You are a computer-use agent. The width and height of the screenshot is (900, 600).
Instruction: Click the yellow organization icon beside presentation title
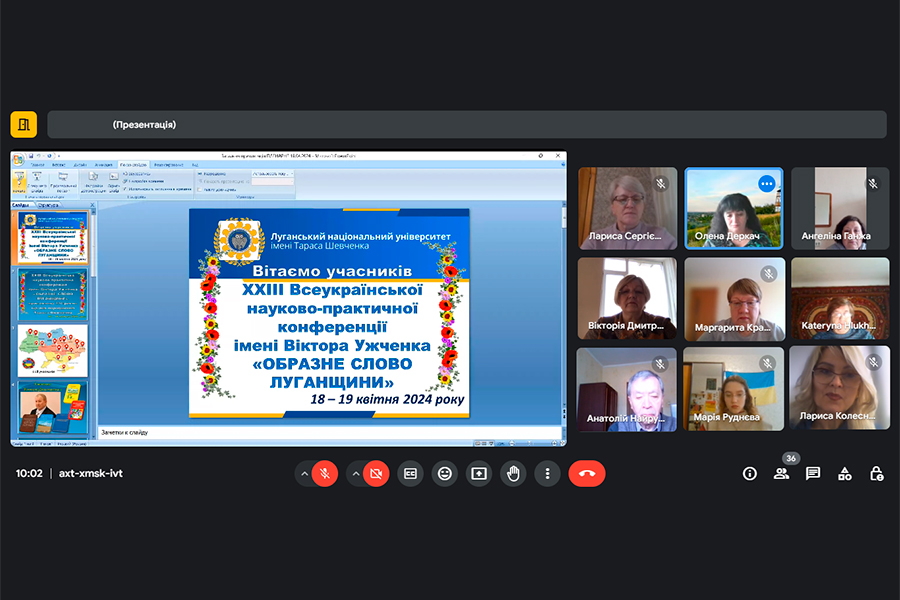(x=24, y=125)
